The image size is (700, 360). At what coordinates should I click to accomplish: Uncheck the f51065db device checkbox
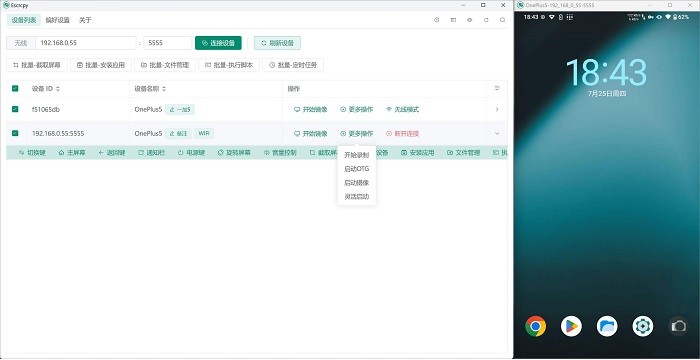[15, 109]
